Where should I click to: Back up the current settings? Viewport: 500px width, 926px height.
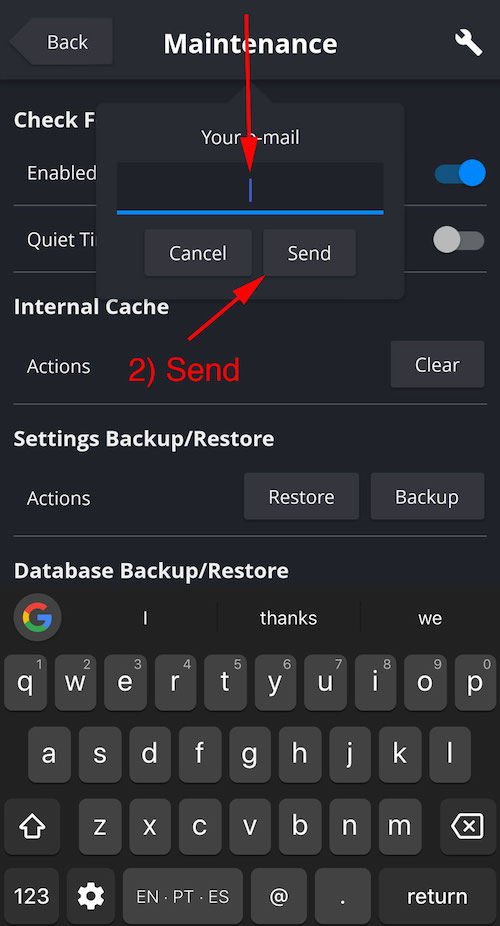(427, 497)
